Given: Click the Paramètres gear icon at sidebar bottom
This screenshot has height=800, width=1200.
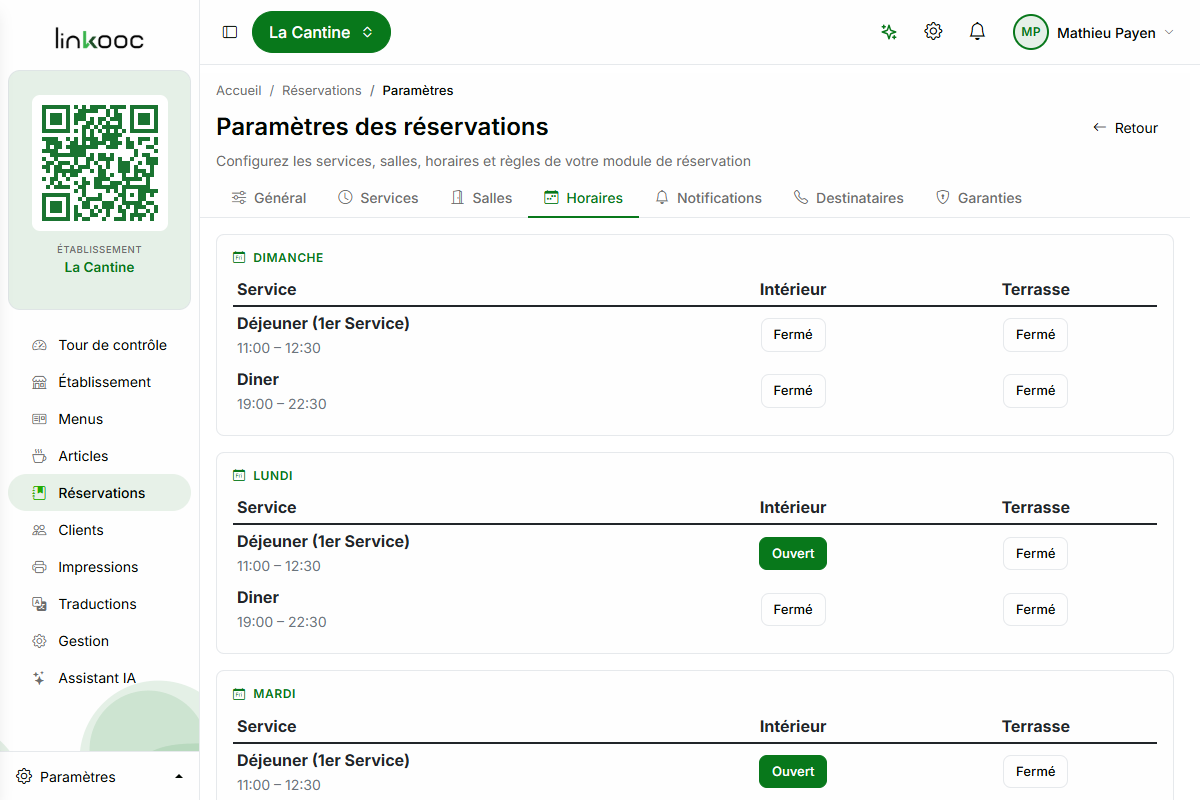Looking at the screenshot, I should click(x=24, y=777).
